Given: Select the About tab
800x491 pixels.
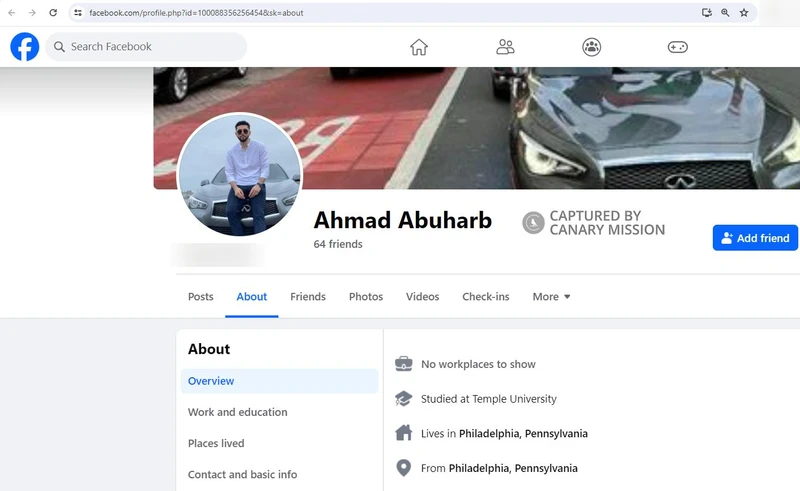Looking at the screenshot, I should pos(252,297).
